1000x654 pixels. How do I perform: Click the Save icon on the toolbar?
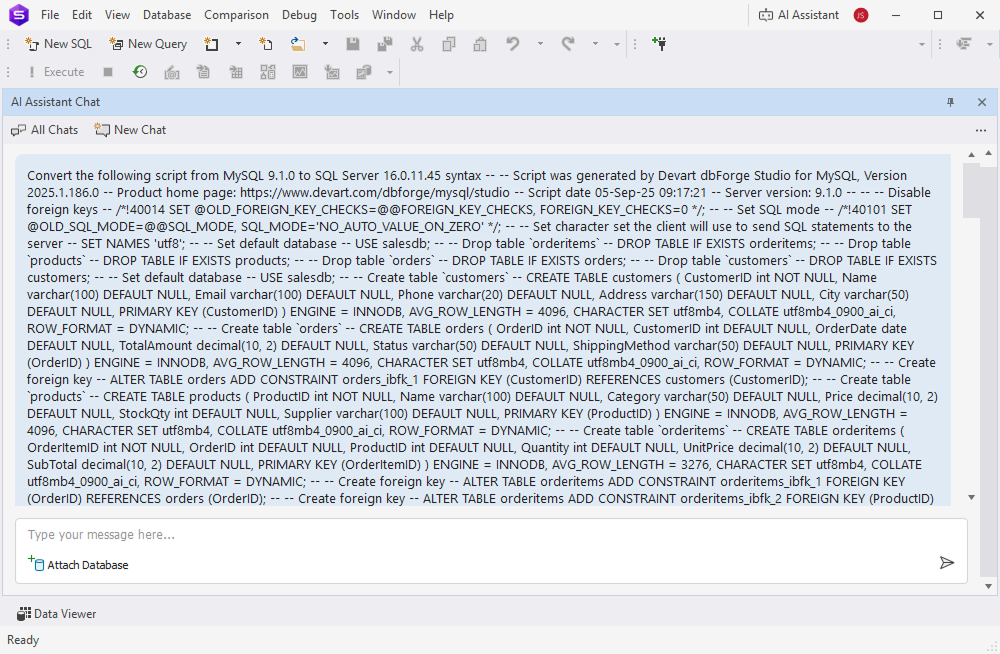coord(352,44)
